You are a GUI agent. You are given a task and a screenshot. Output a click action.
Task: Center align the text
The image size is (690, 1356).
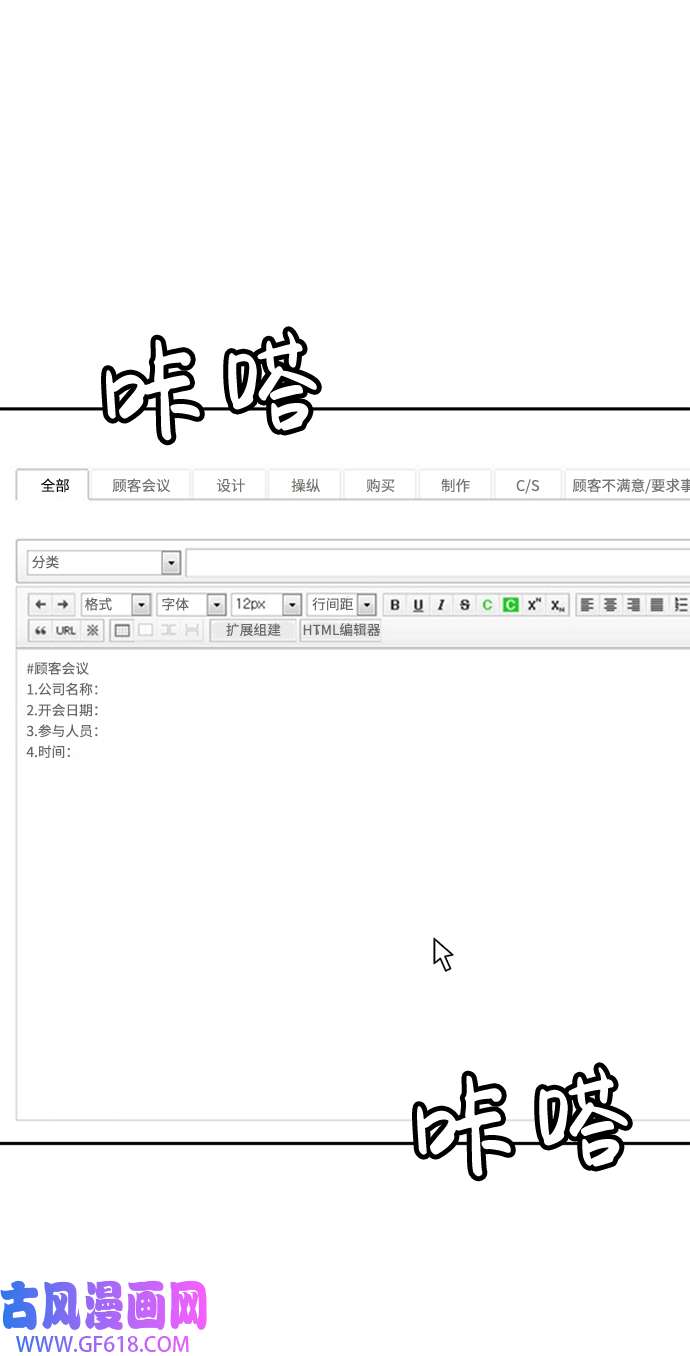point(610,605)
